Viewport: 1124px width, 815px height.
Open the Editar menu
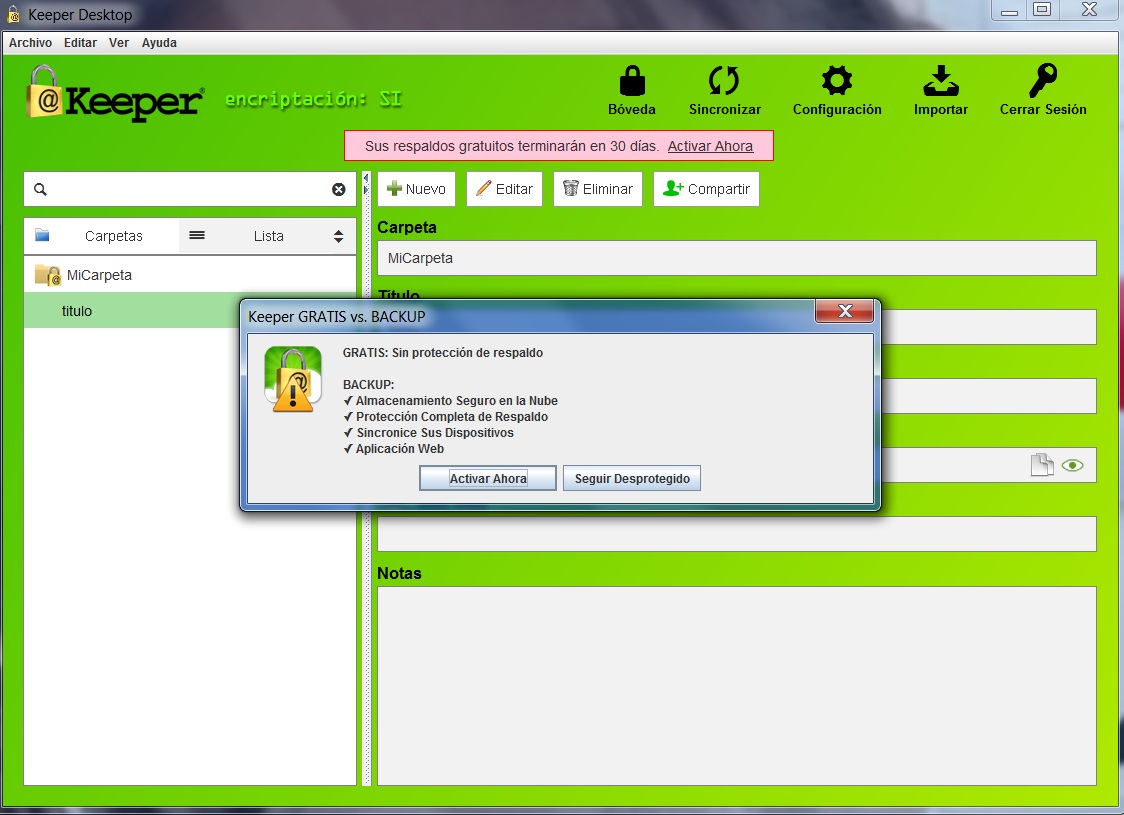click(80, 42)
